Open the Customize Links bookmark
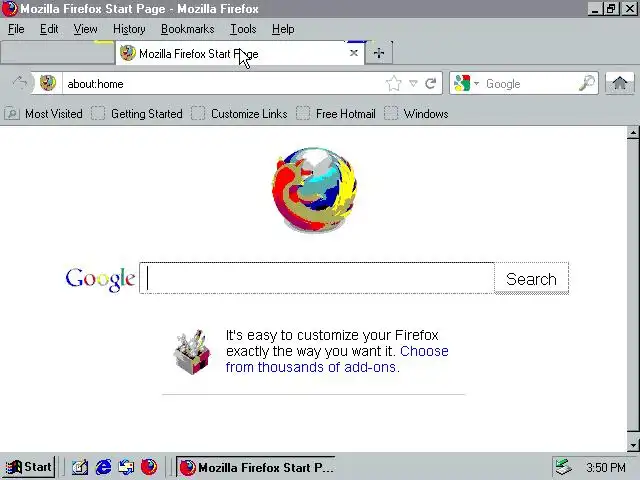This screenshot has height=480, width=640. pos(239,113)
